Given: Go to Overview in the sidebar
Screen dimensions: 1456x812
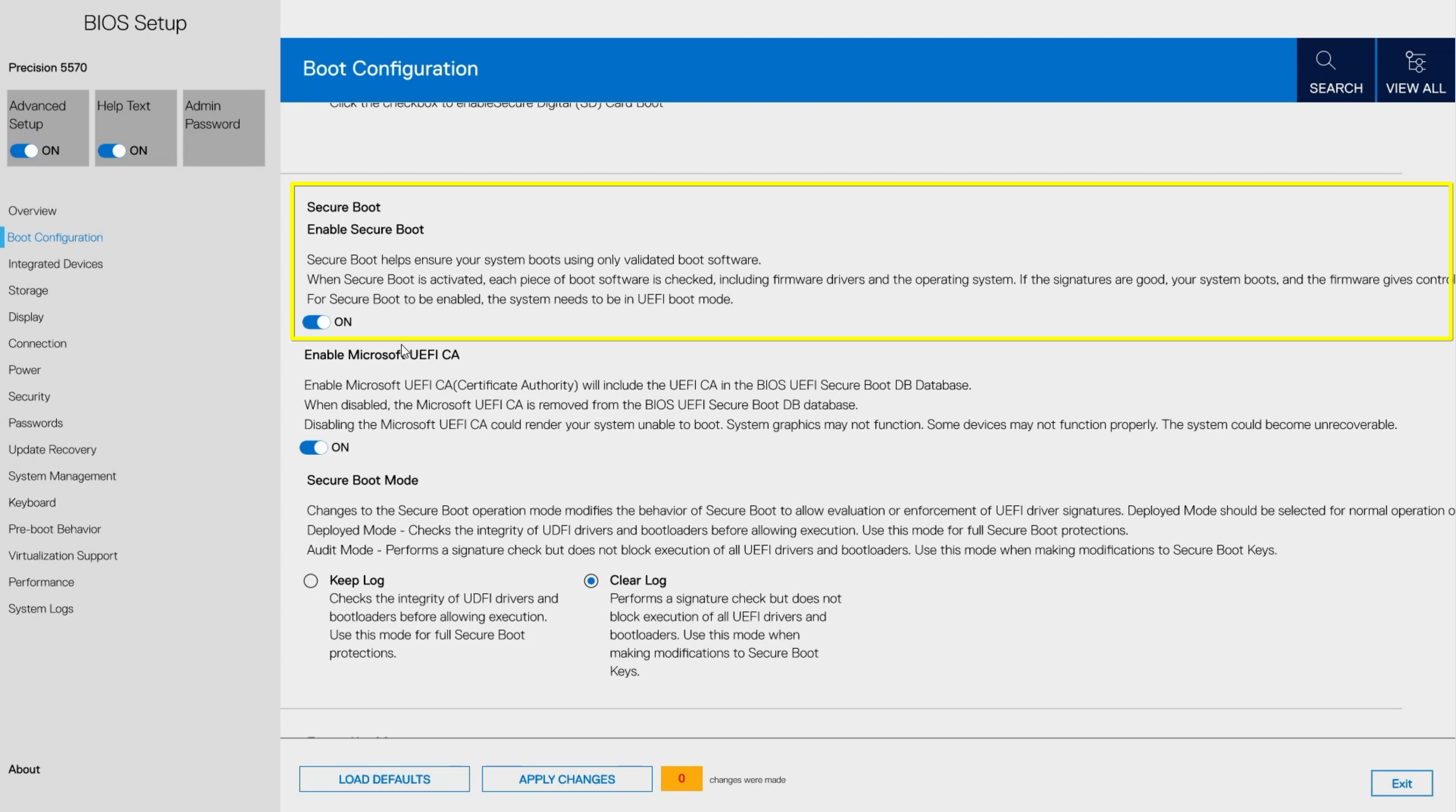Looking at the screenshot, I should click(x=32, y=211).
